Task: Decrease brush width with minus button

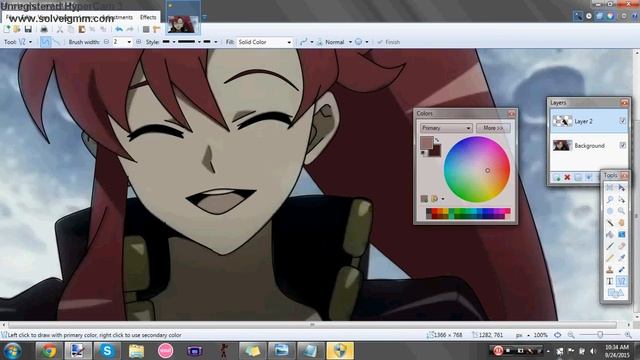Action: click(107, 42)
